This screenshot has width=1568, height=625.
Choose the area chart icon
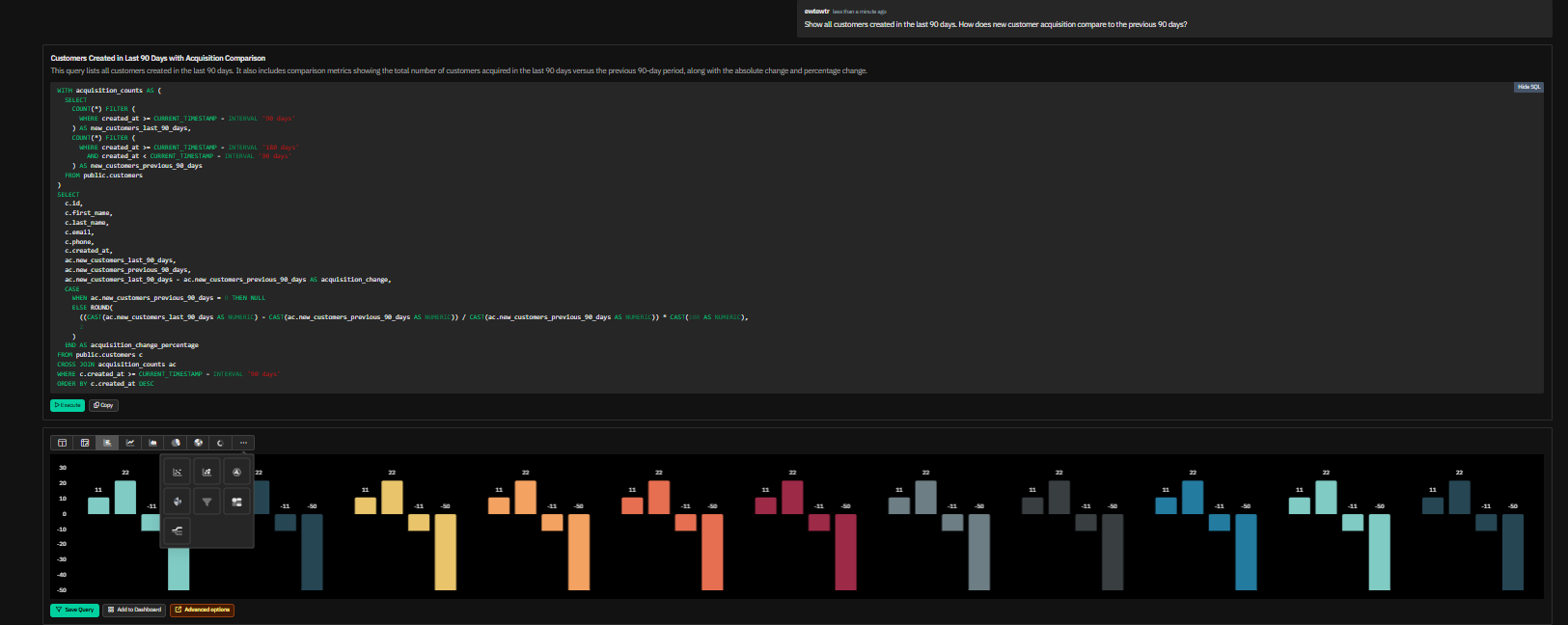(152, 443)
